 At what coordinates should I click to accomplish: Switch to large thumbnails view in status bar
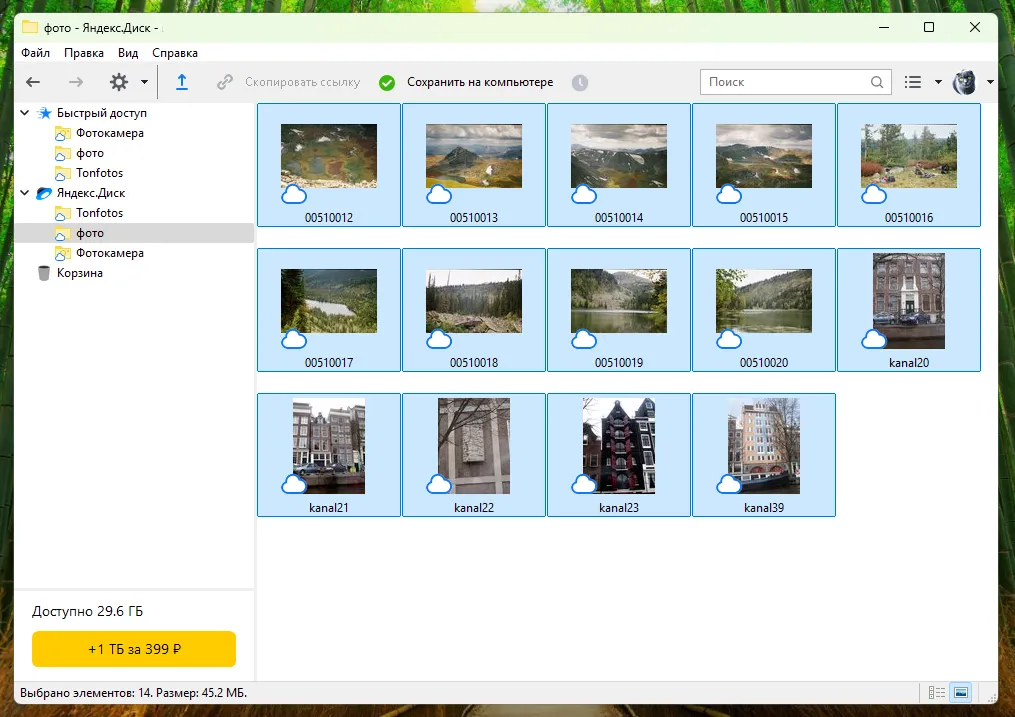tap(961, 692)
